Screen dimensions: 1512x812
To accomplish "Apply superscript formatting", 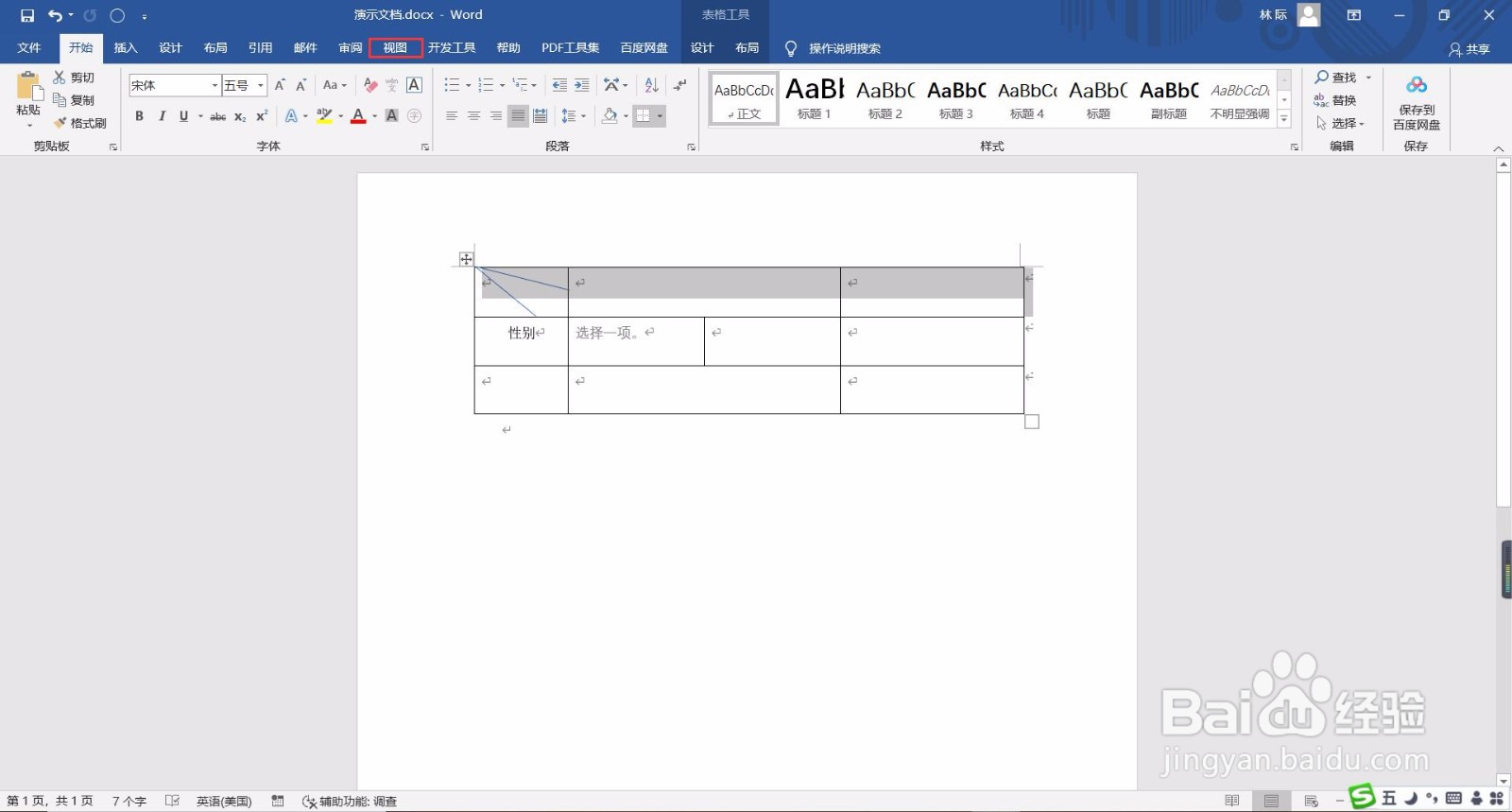I will 262,116.
